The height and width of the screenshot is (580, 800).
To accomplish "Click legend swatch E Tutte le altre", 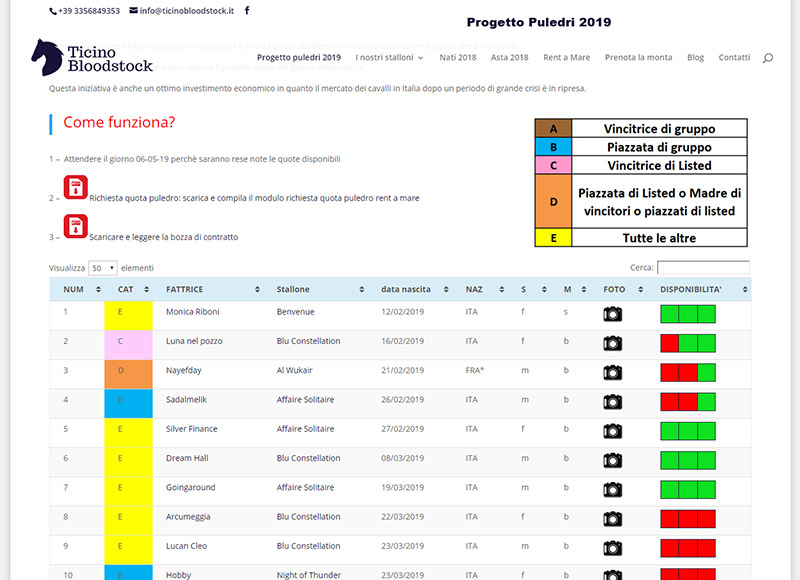I will (553, 238).
